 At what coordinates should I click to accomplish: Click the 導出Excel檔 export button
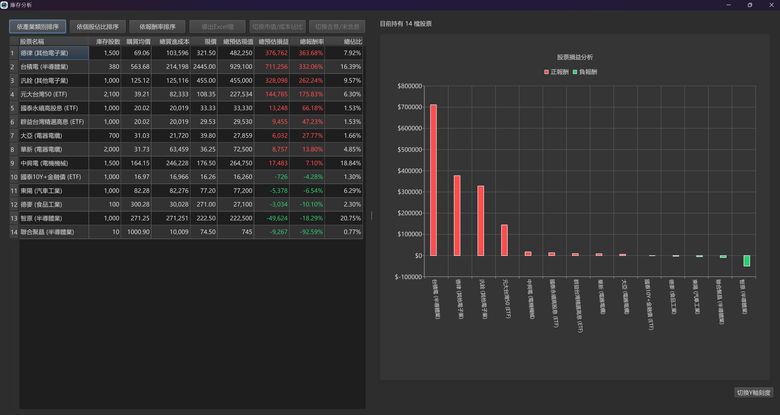coord(217,26)
